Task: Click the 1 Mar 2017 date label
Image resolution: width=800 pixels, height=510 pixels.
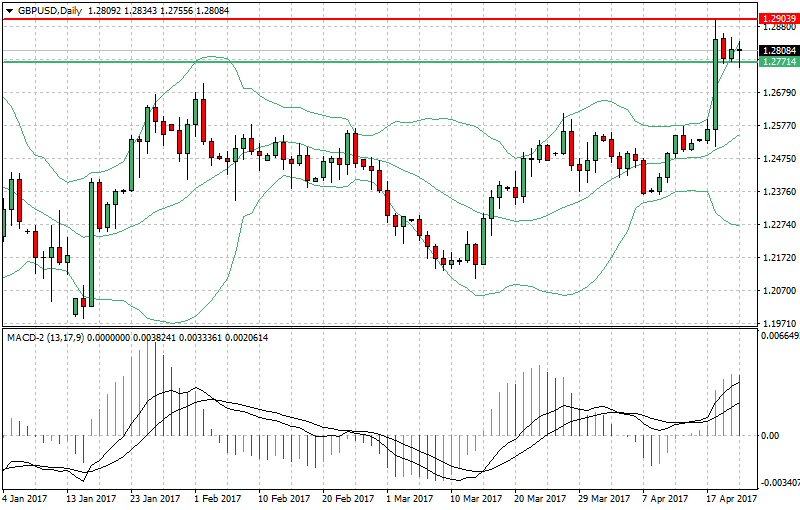Action: click(409, 498)
